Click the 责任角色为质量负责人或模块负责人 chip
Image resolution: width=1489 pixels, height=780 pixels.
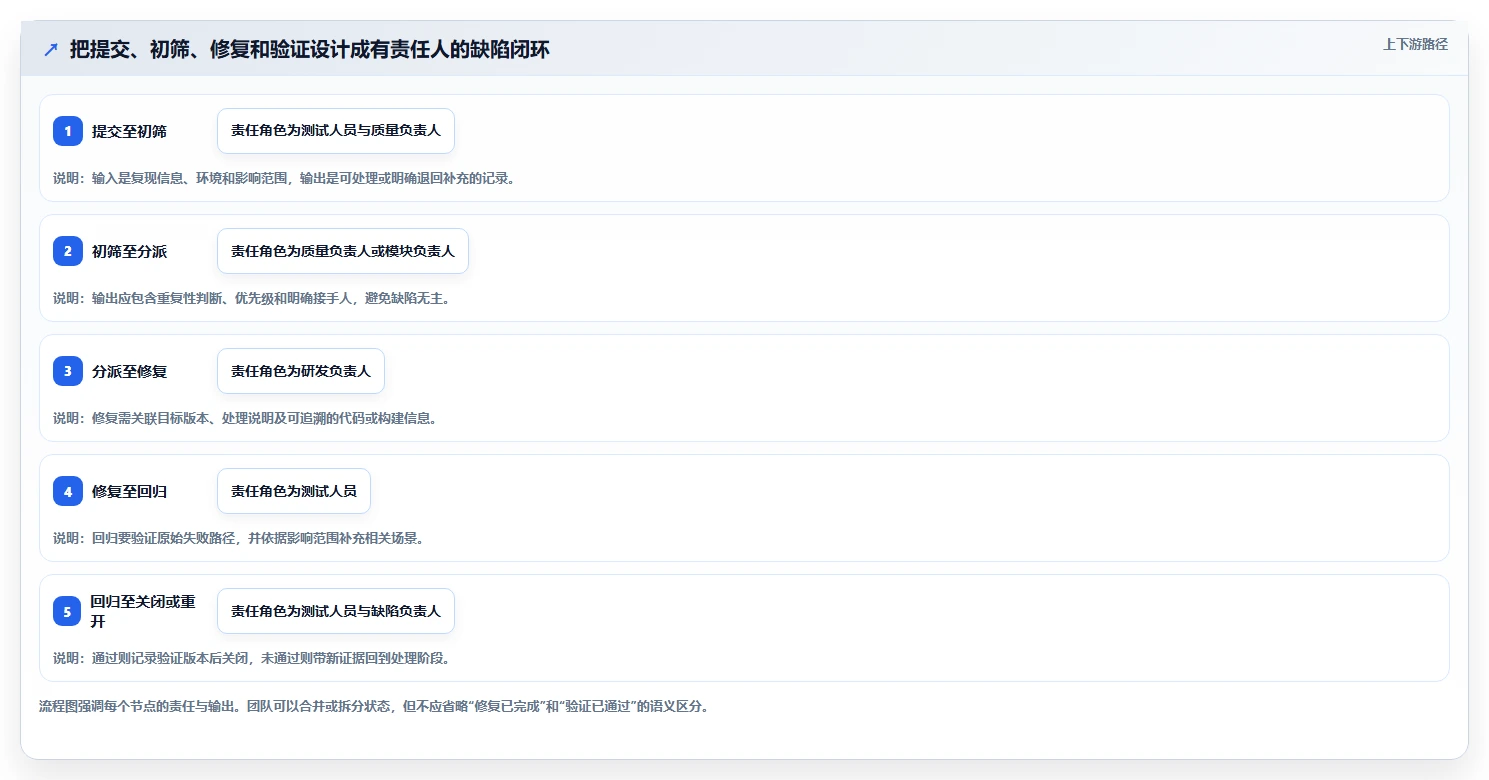point(343,251)
